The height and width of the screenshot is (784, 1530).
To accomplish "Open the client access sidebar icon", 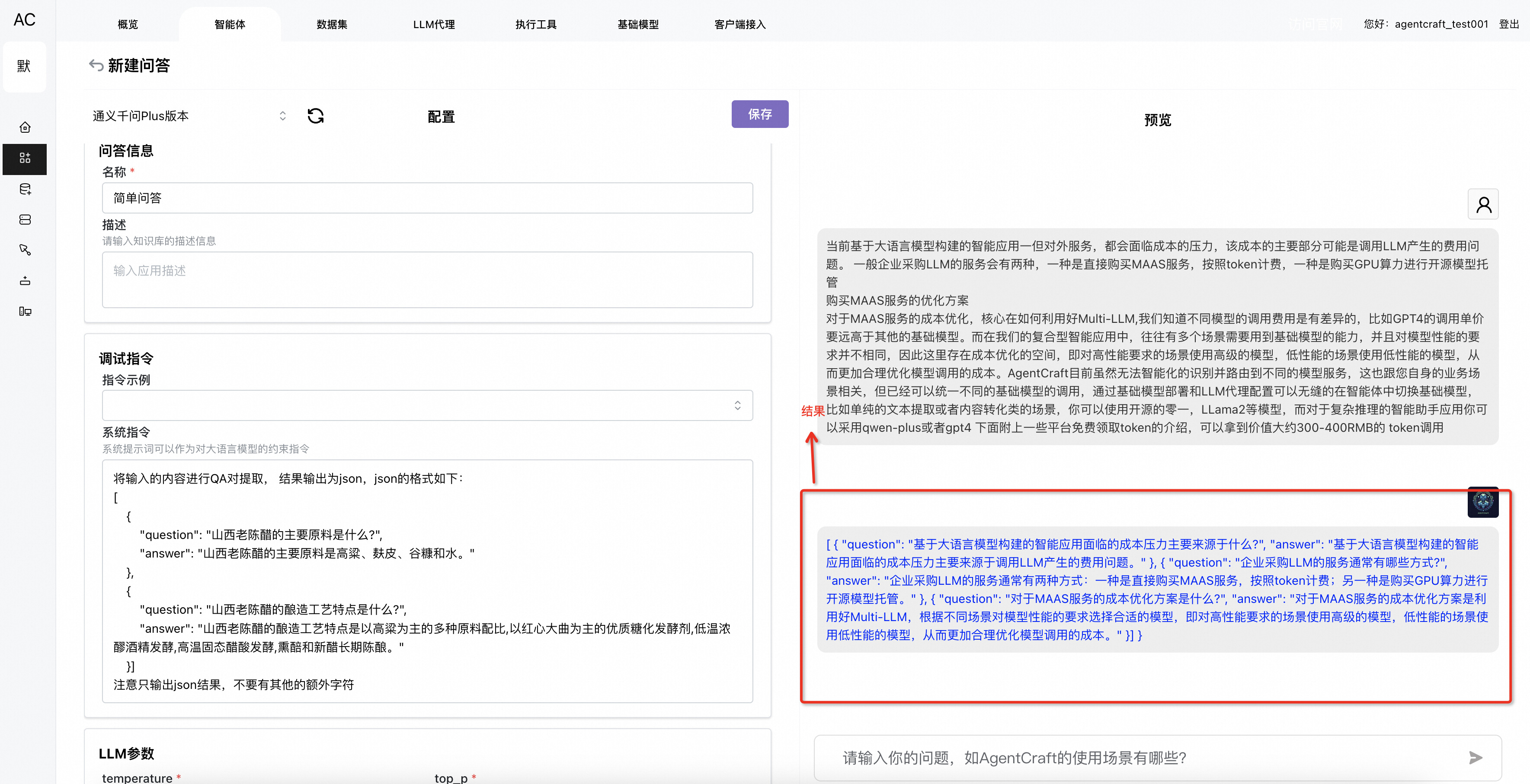I will click(x=25, y=312).
